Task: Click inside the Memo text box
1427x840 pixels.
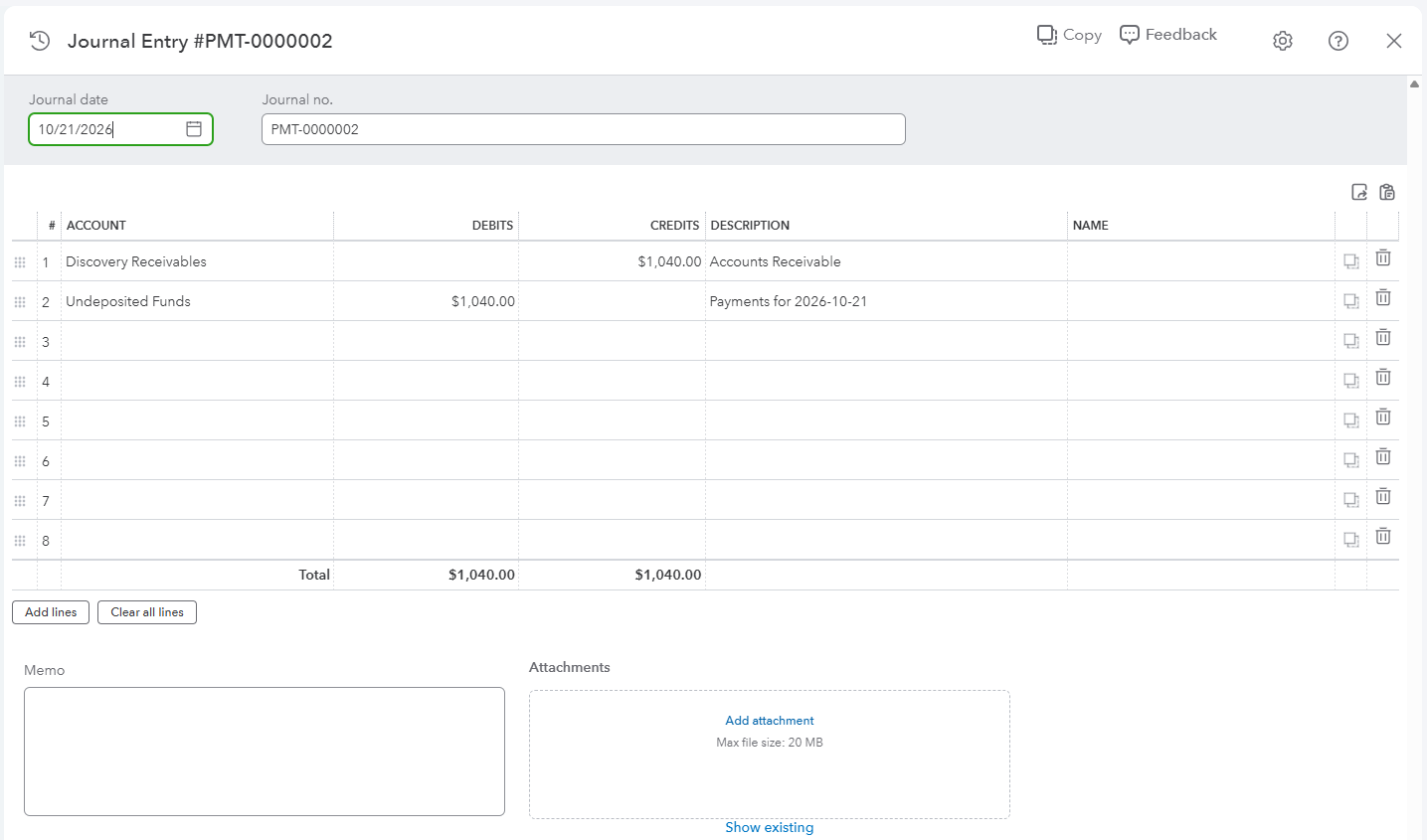Action: [265, 752]
